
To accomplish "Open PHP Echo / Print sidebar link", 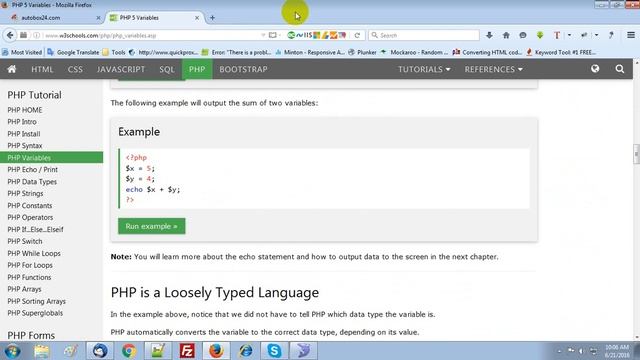I will click(x=33, y=169).
